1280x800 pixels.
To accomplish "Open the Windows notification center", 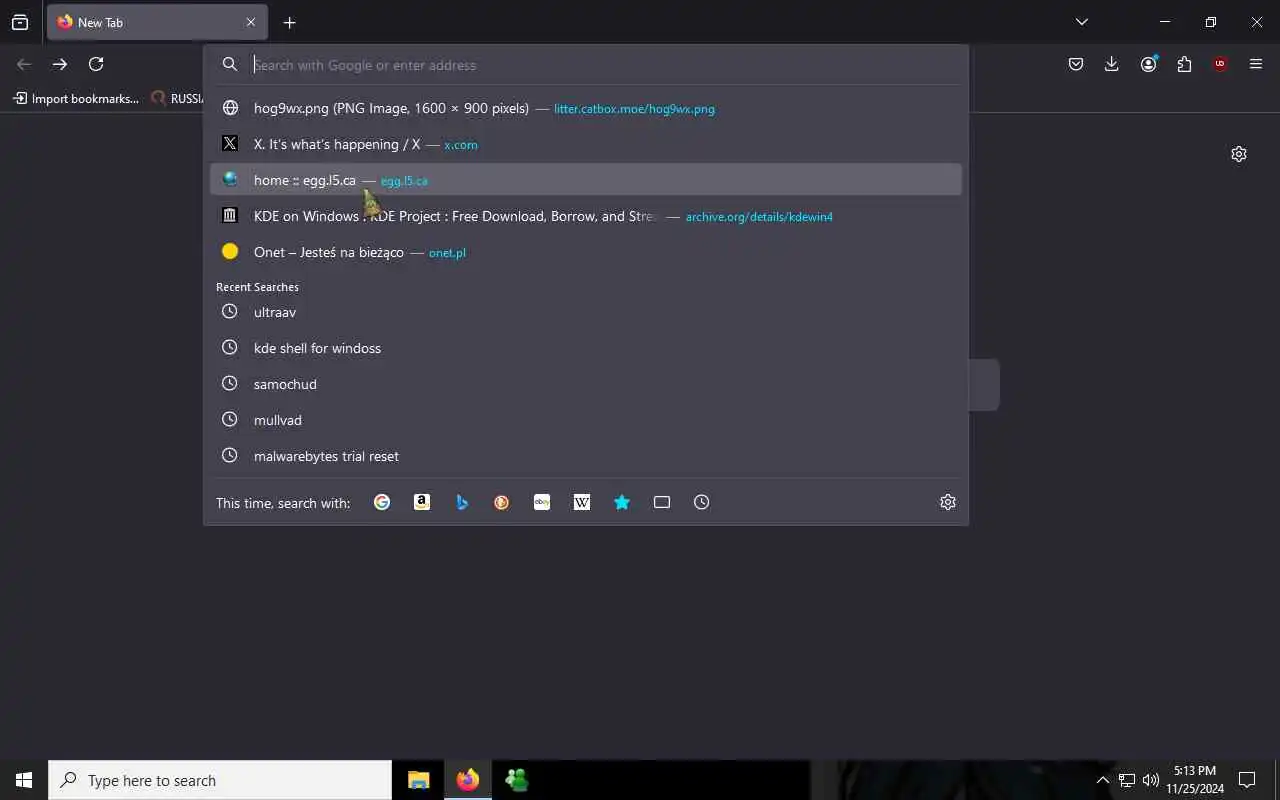I will tap(1247, 780).
